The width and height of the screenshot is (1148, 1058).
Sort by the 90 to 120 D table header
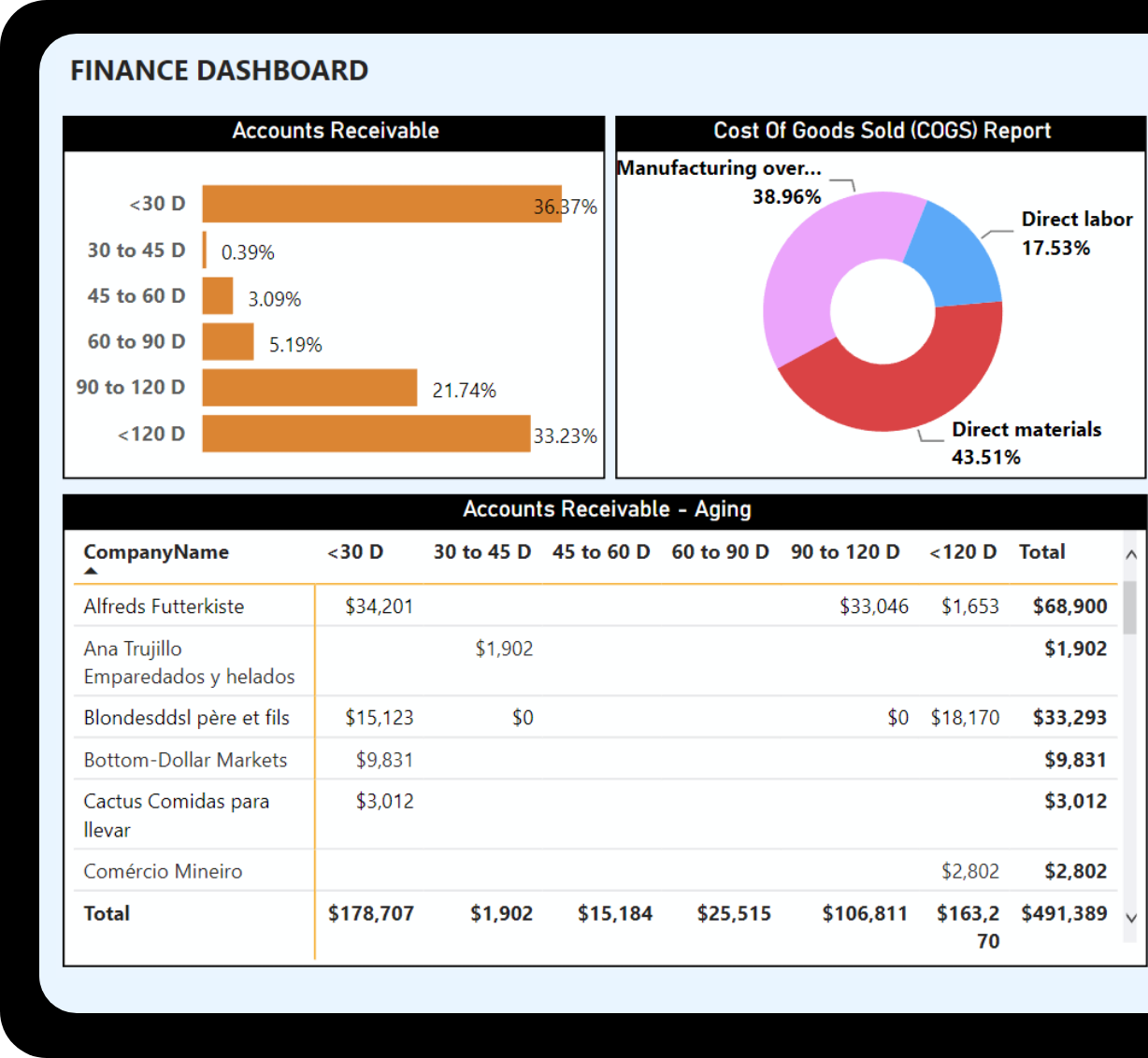tap(845, 552)
